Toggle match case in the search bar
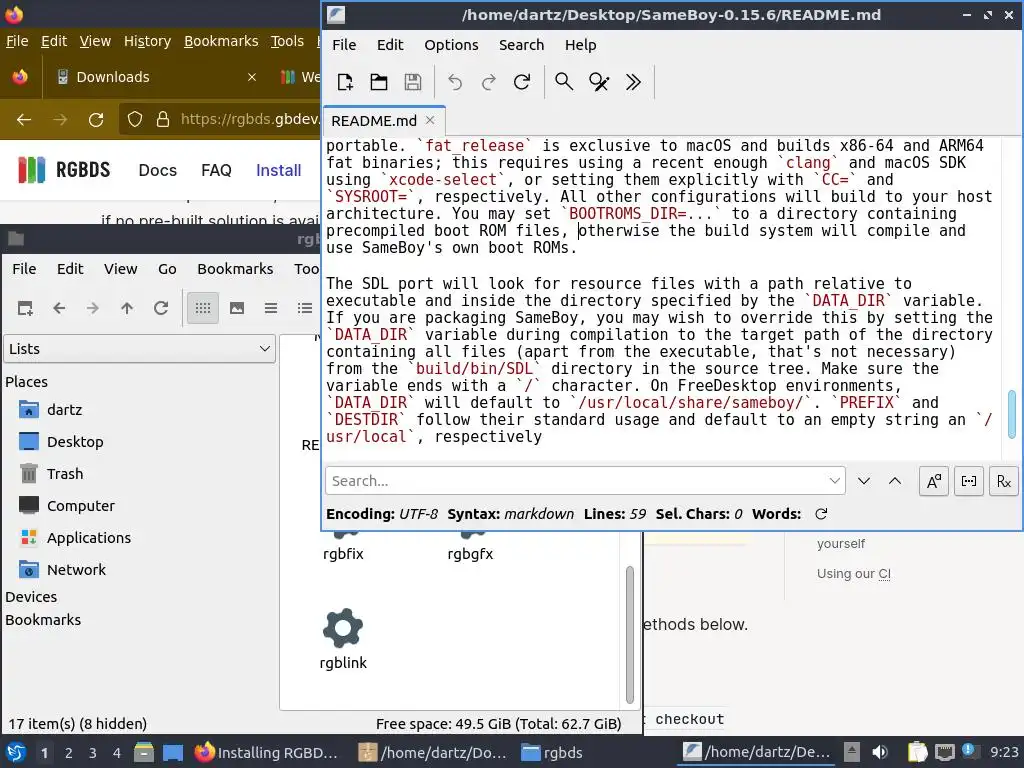 point(934,481)
